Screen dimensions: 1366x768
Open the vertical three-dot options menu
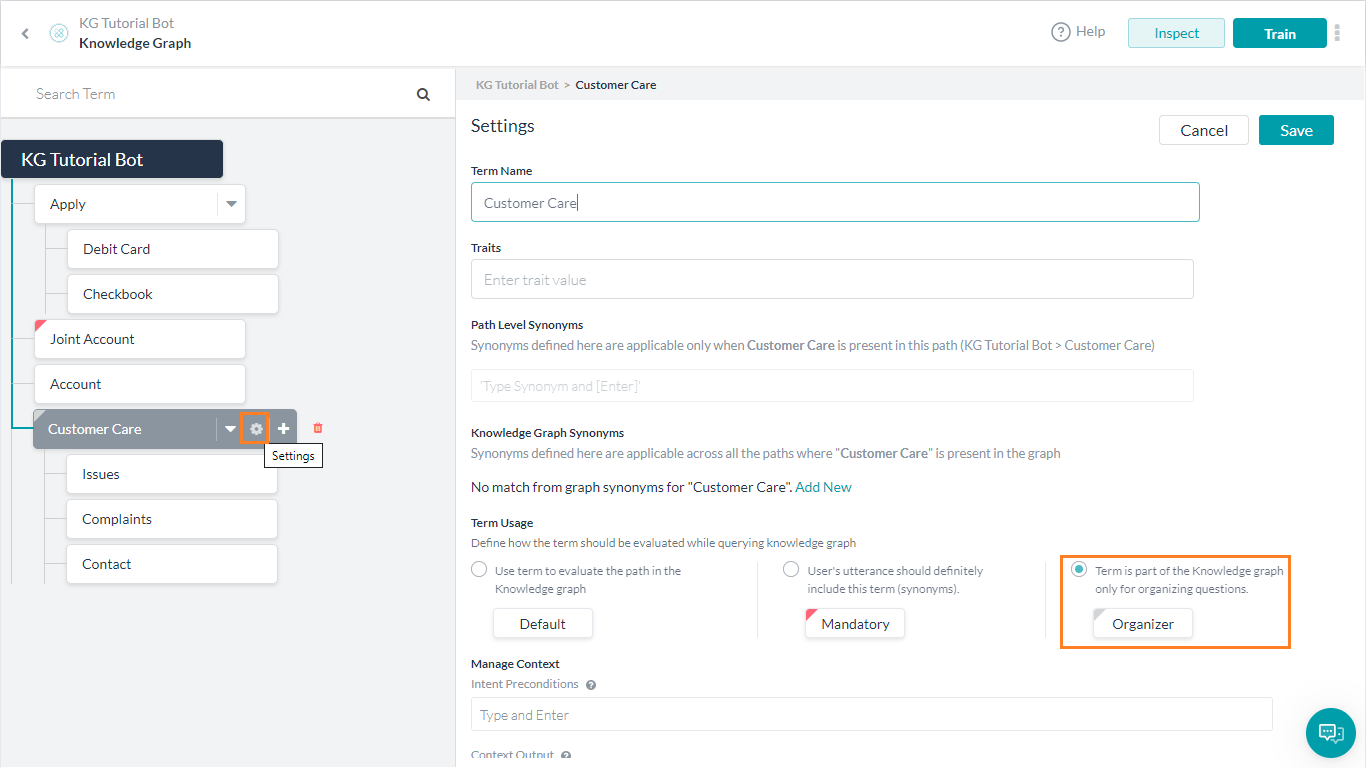click(1337, 33)
